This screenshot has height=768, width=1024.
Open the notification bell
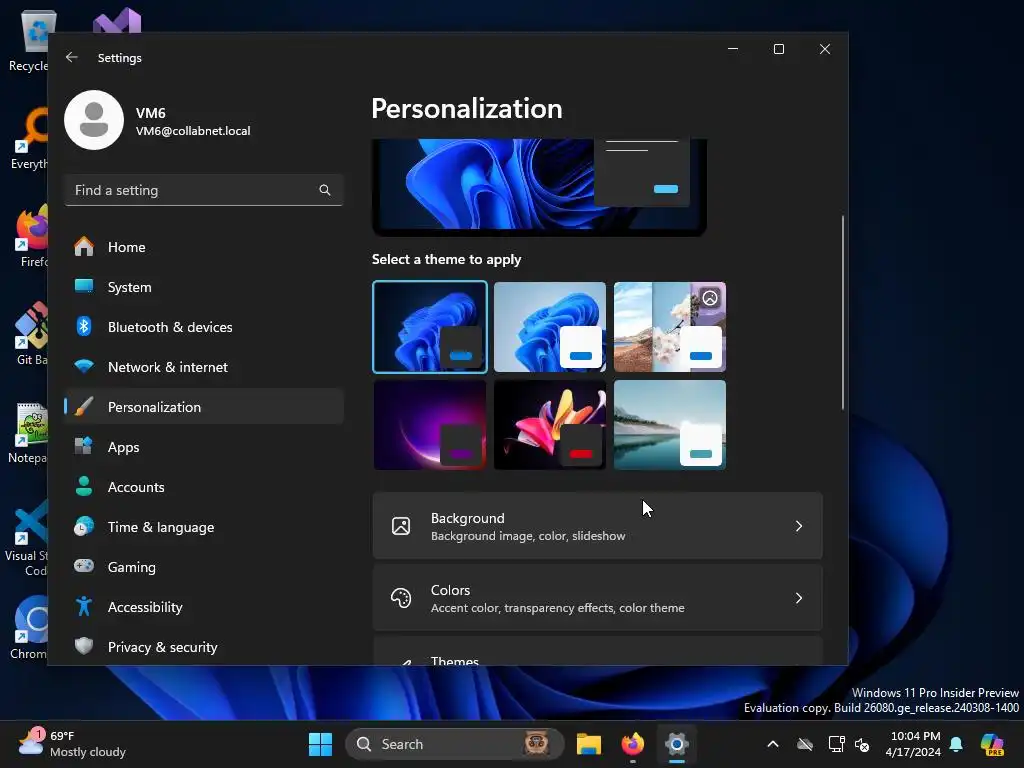(956, 744)
